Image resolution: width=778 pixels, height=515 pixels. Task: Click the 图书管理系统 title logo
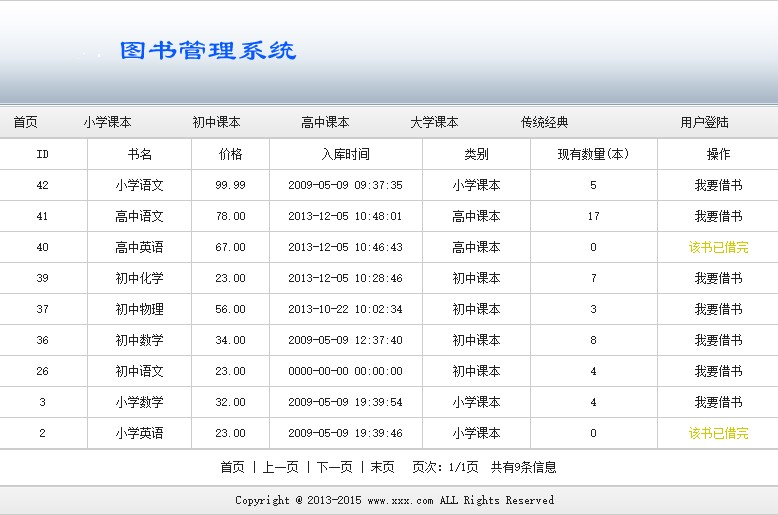208,50
